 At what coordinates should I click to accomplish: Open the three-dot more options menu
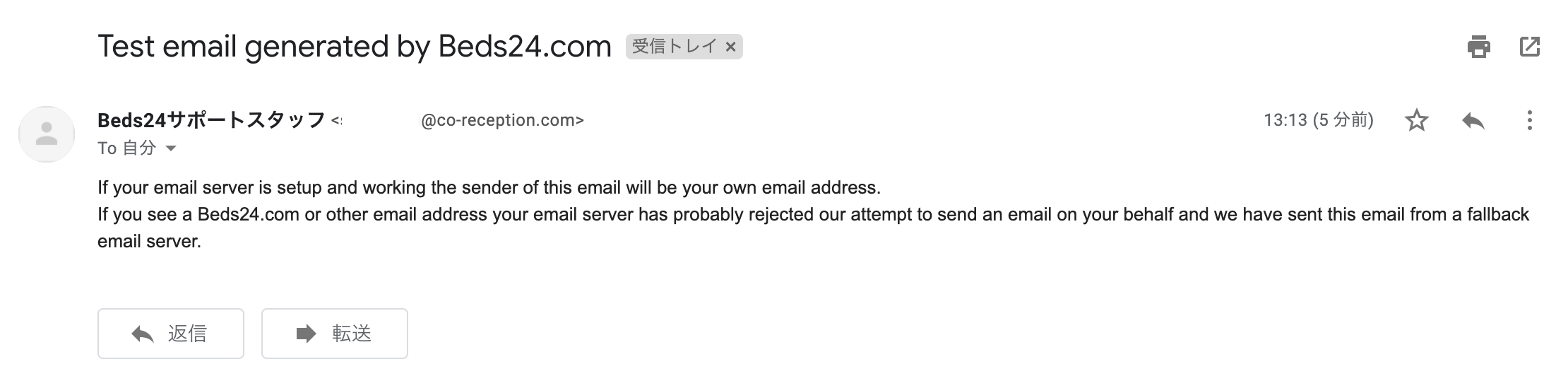[x=1529, y=121]
